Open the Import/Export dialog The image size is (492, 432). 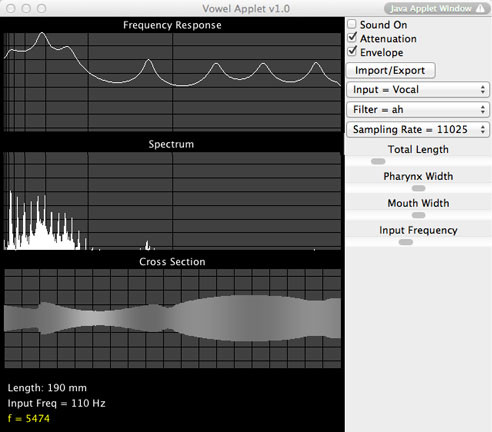pos(391,70)
